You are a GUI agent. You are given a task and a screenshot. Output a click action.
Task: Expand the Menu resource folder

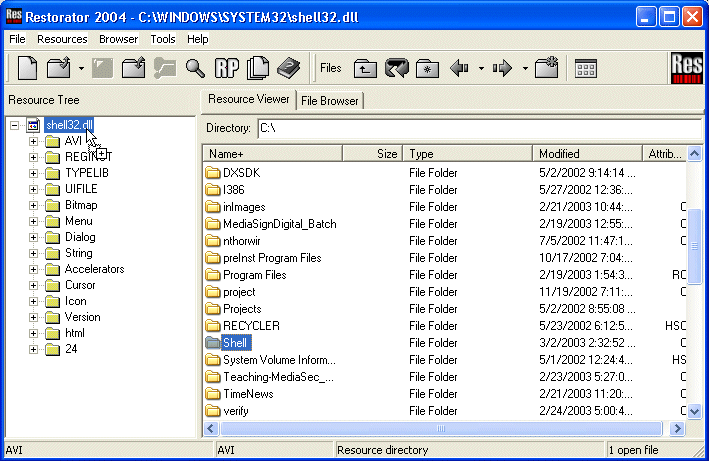[33, 221]
